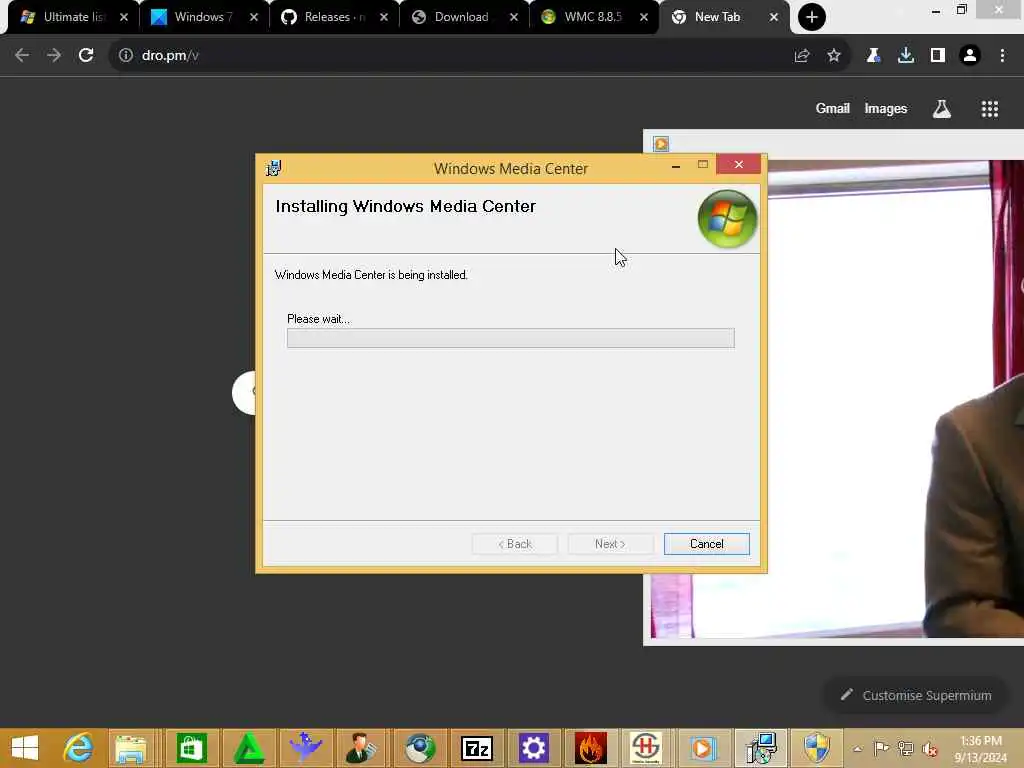1024x768 pixels.
Task: Open the browser profile avatar
Action: pos(970,56)
